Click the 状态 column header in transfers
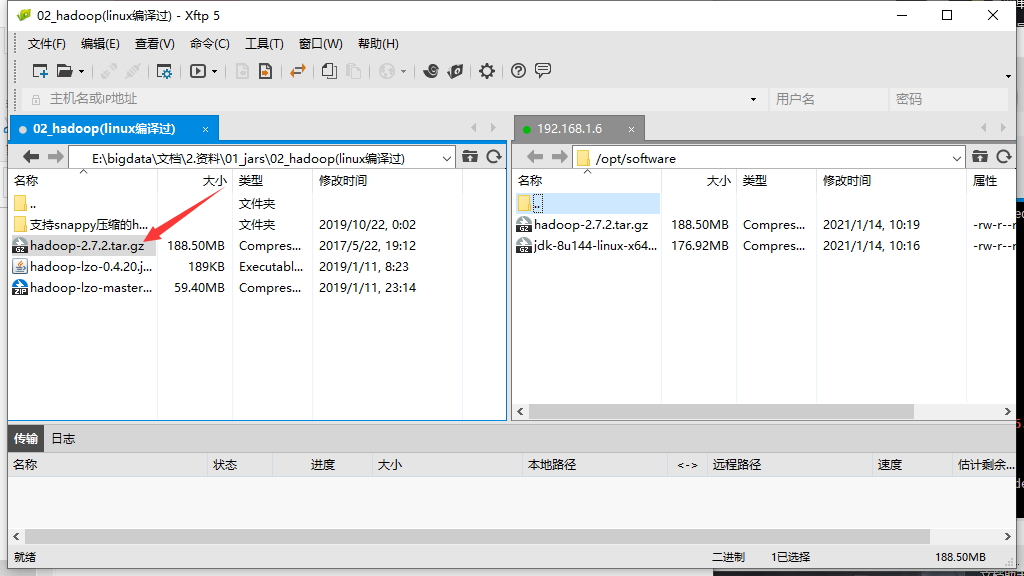 (x=239, y=464)
